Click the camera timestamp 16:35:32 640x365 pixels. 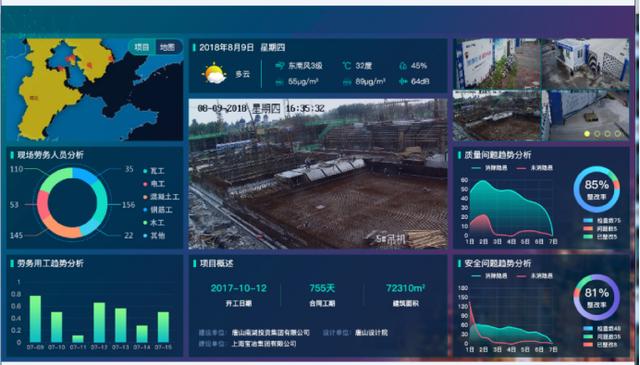tap(305, 108)
